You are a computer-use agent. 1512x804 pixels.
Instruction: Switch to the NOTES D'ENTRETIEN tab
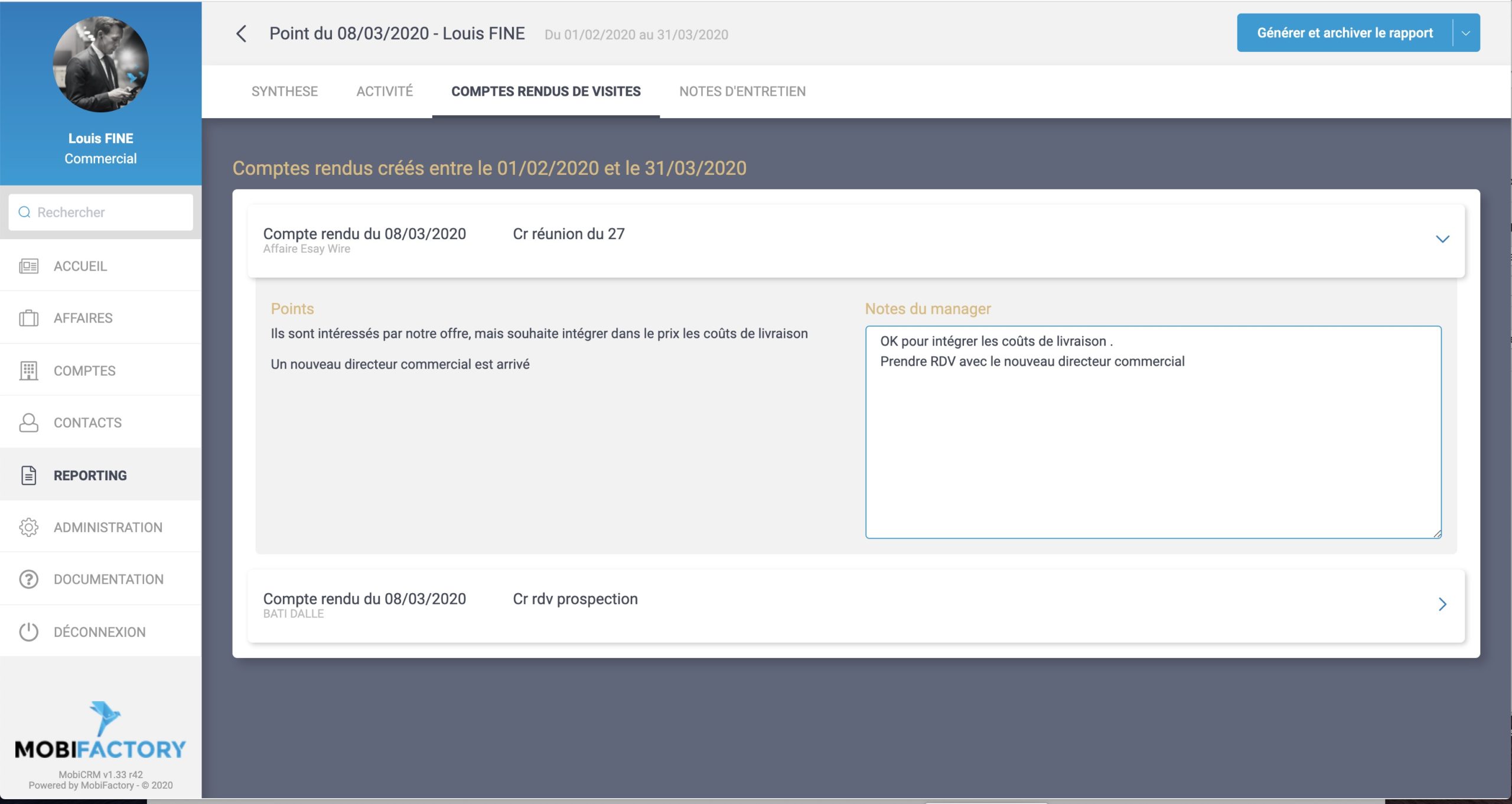pyautogui.click(x=743, y=91)
